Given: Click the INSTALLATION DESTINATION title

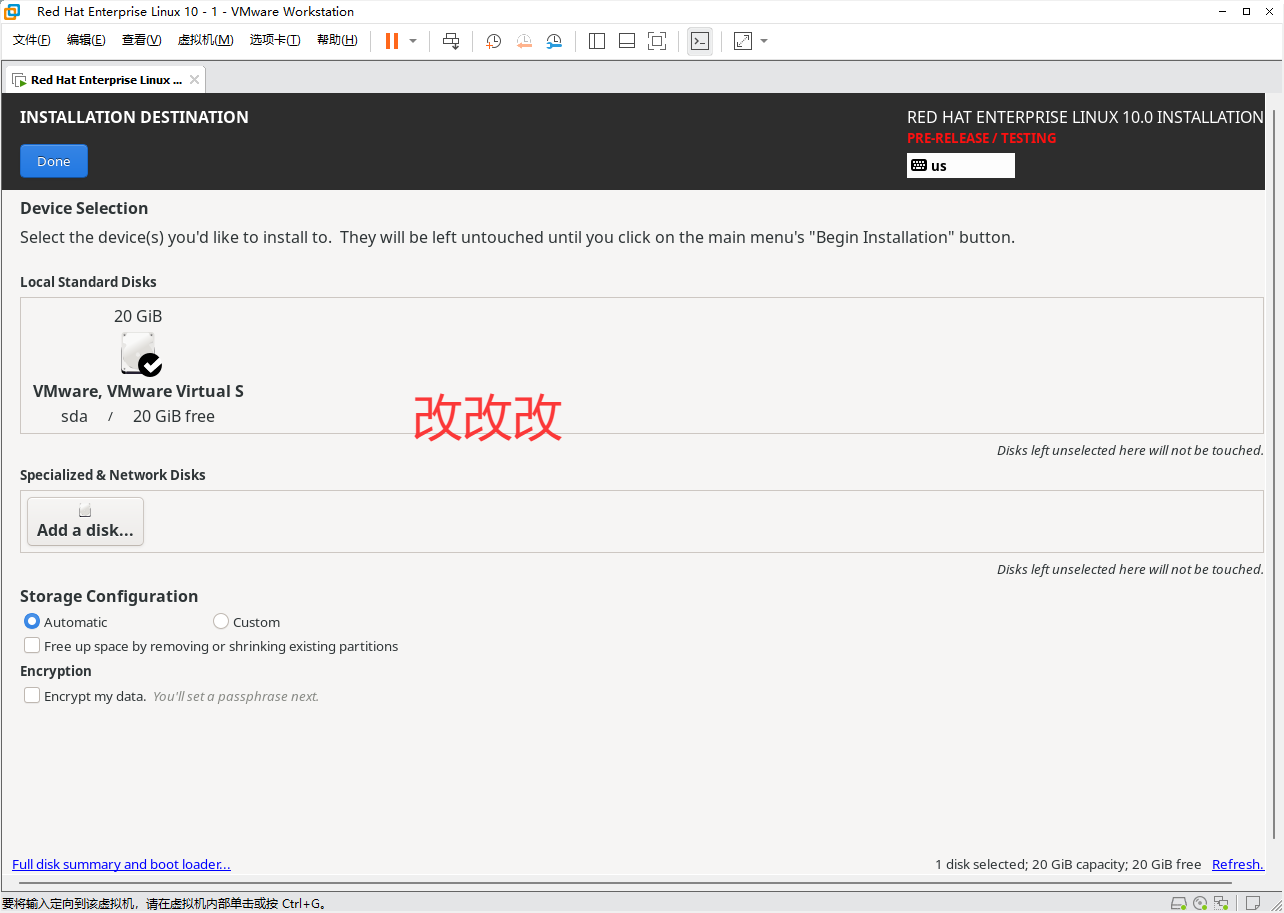Looking at the screenshot, I should [134, 117].
